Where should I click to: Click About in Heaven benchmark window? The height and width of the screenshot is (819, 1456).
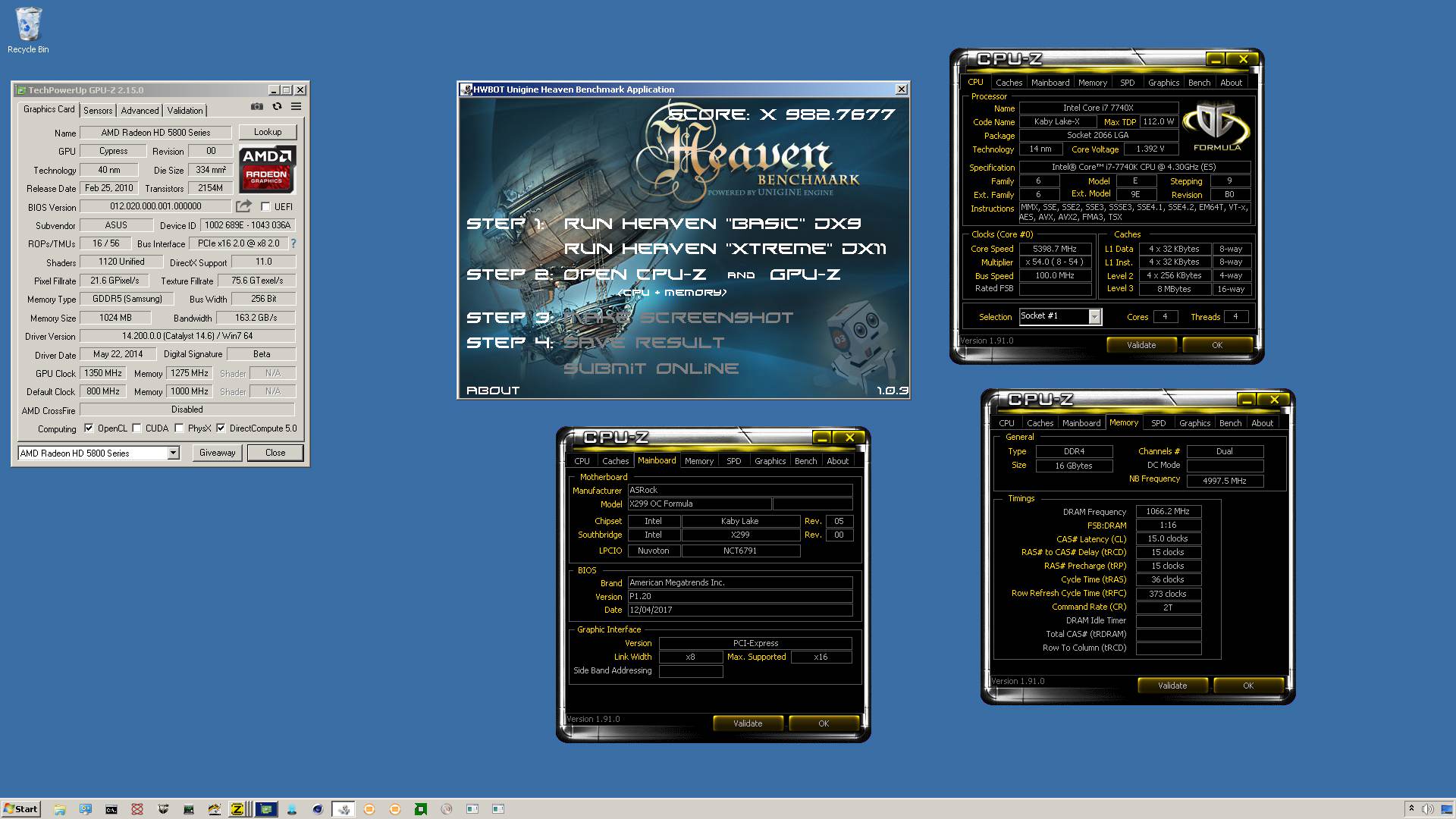(493, 391)
